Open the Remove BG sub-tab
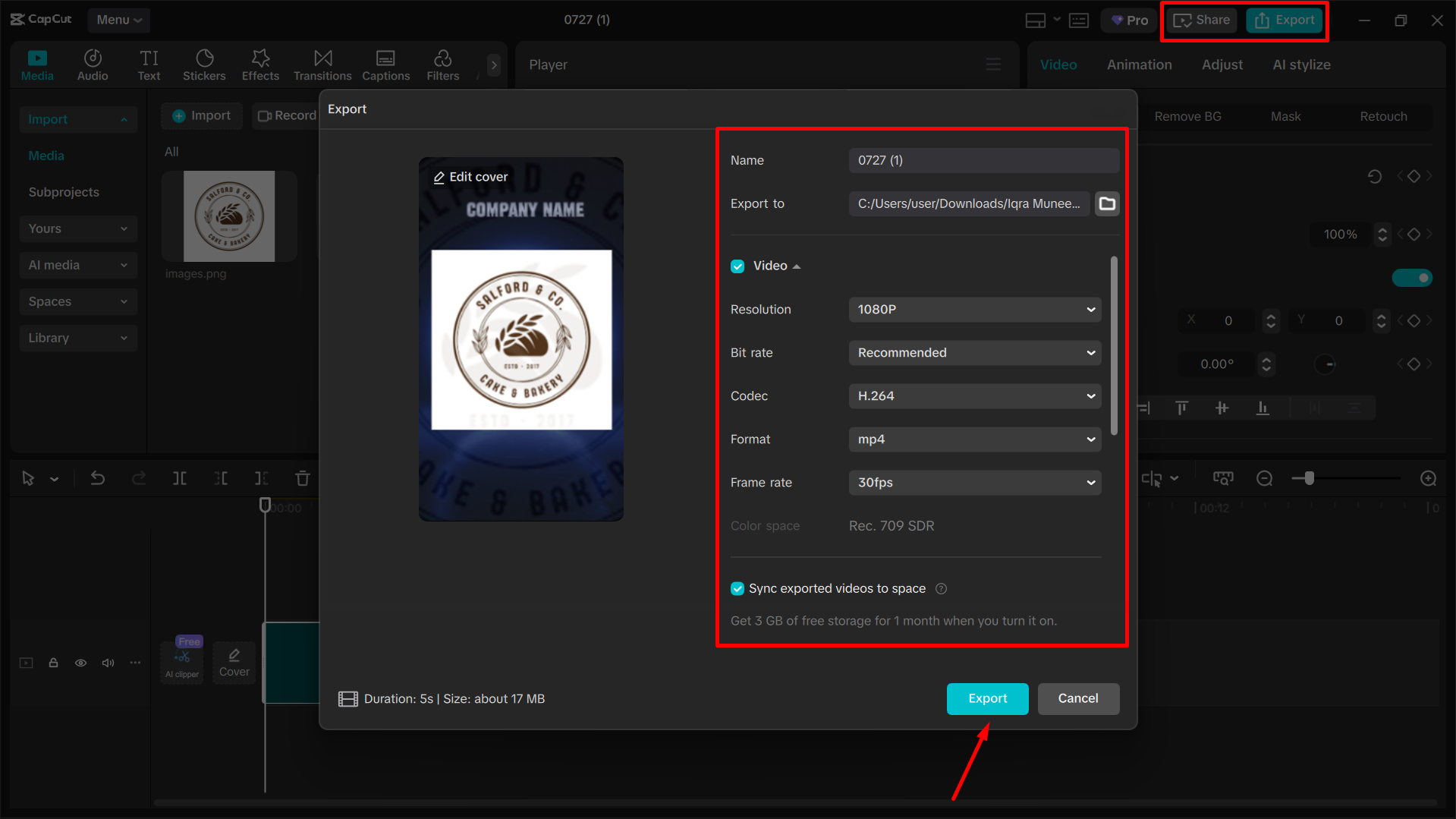1456x819 pixels. pyautogui.click(x=1187, y=116)
